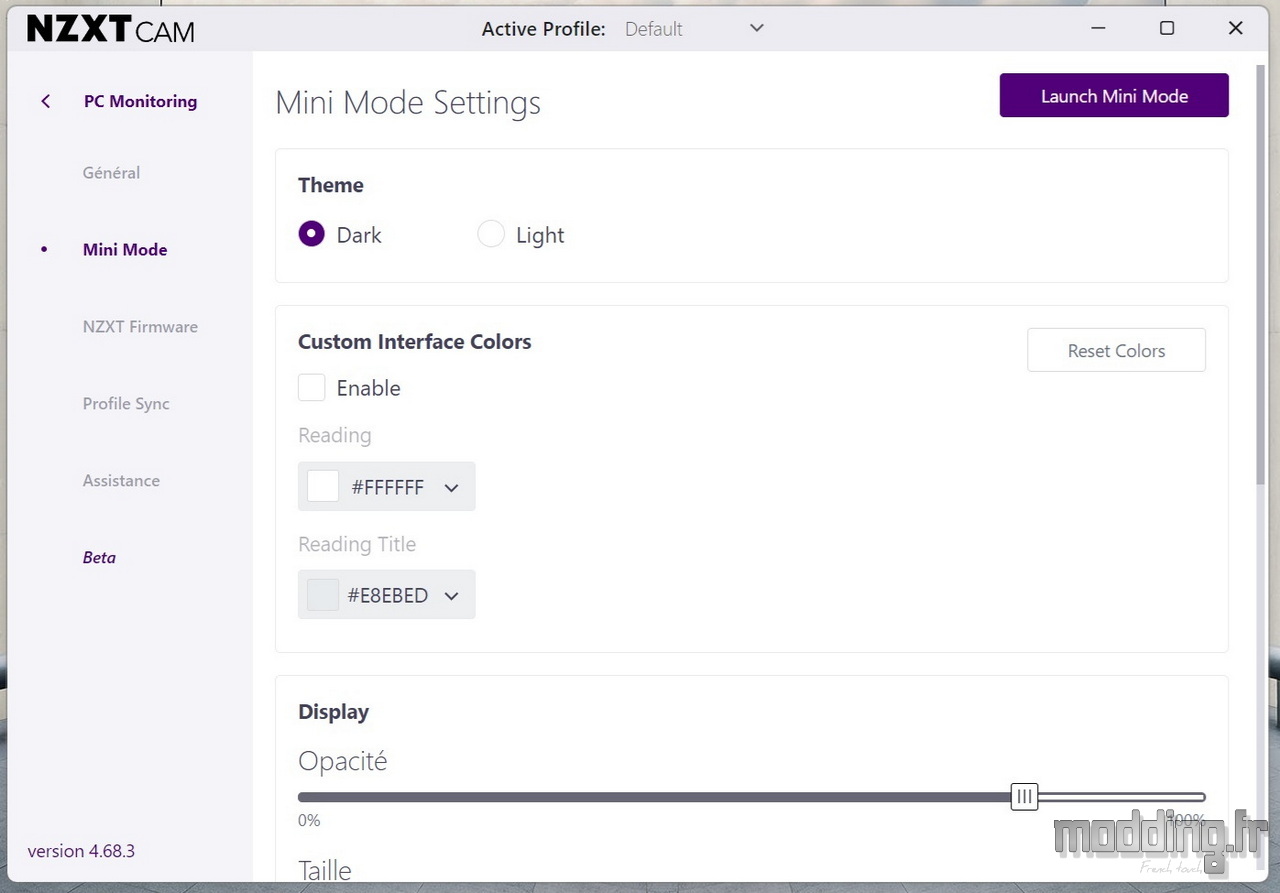This screenshot has height=893, width=1280.
Task: Click the Opacité slider handle
Action: point(1024,797)
